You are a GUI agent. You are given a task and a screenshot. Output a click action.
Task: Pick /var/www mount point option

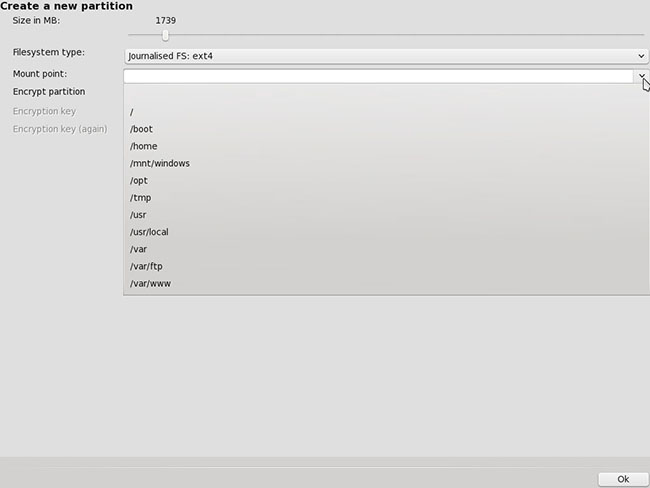tap(386, 284)
